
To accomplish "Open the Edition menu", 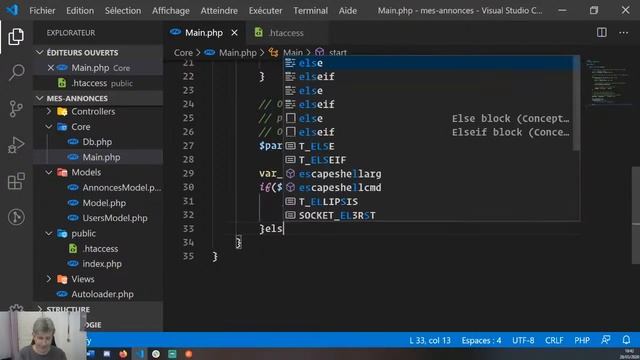I will tap(80, 11).
